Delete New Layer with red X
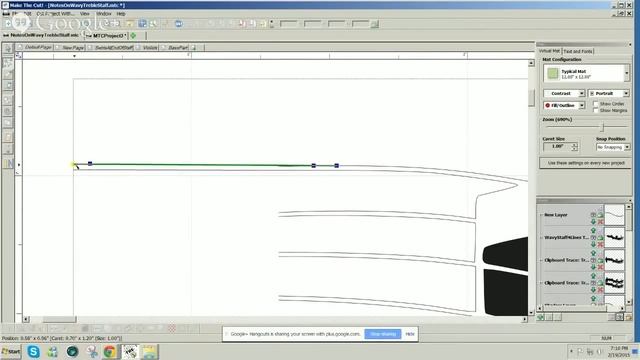This screenshot has width=640, height=360. [x=600, y=222]
